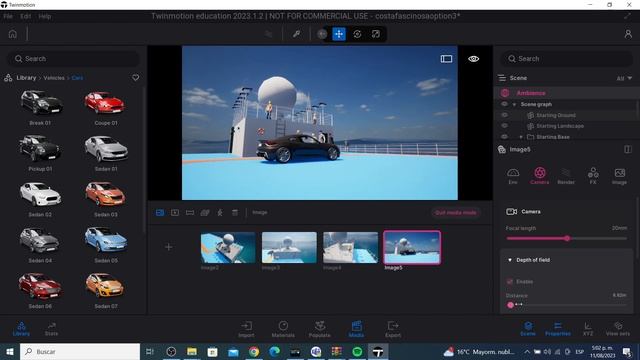Open the All filter dropdown in Scene
This screenshot has height=360, width=640.
624,78
